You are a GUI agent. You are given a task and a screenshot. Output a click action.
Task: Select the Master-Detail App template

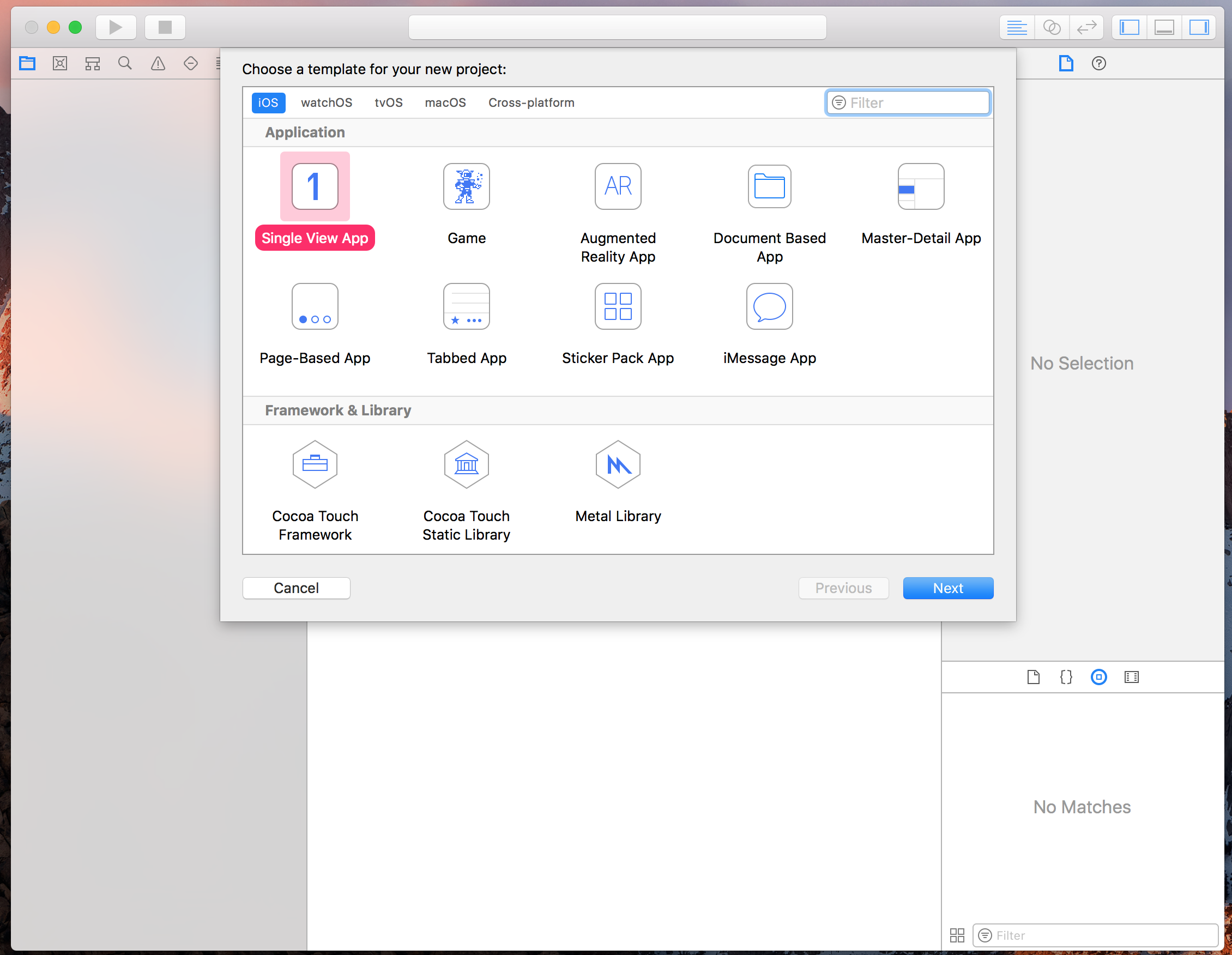click(920, 187)
